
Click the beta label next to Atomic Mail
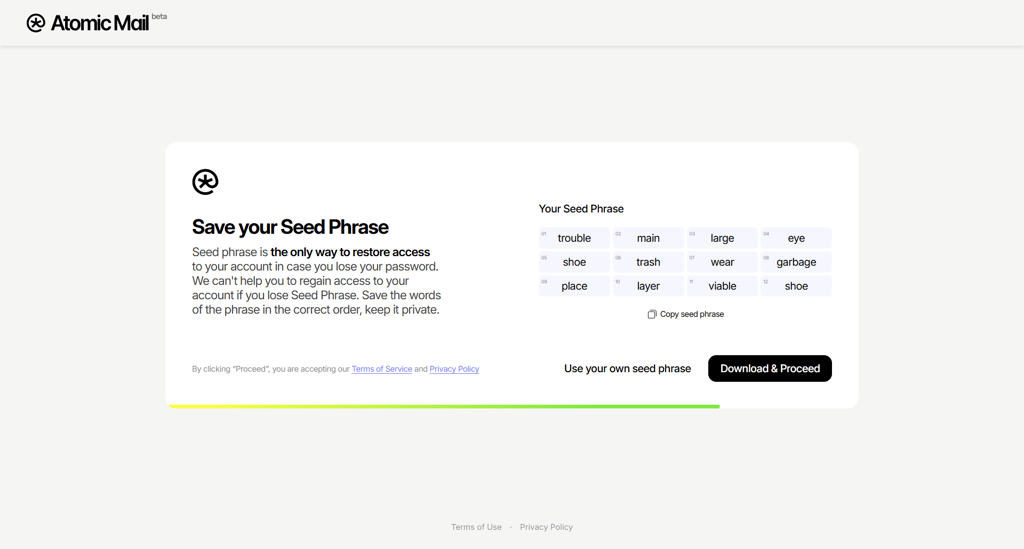[x=159, y=16]
